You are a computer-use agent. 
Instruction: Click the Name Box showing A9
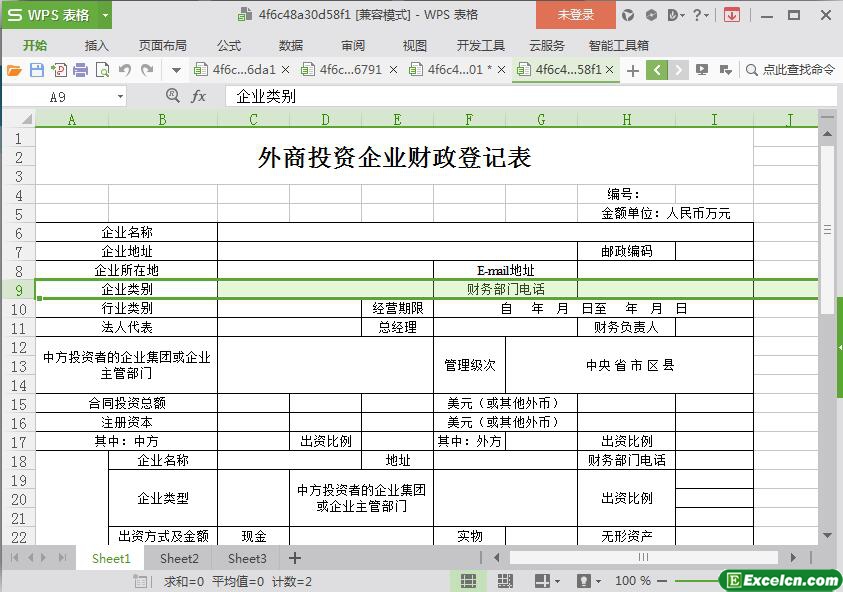pyautogui.click(x=58, y=97)
